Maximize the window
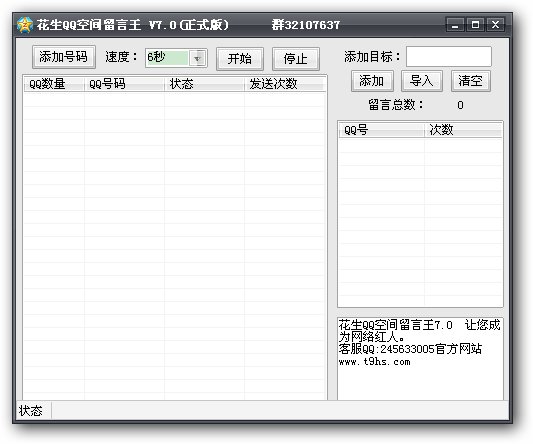Viewport: 533px width, 444px height. coord(475,25)
